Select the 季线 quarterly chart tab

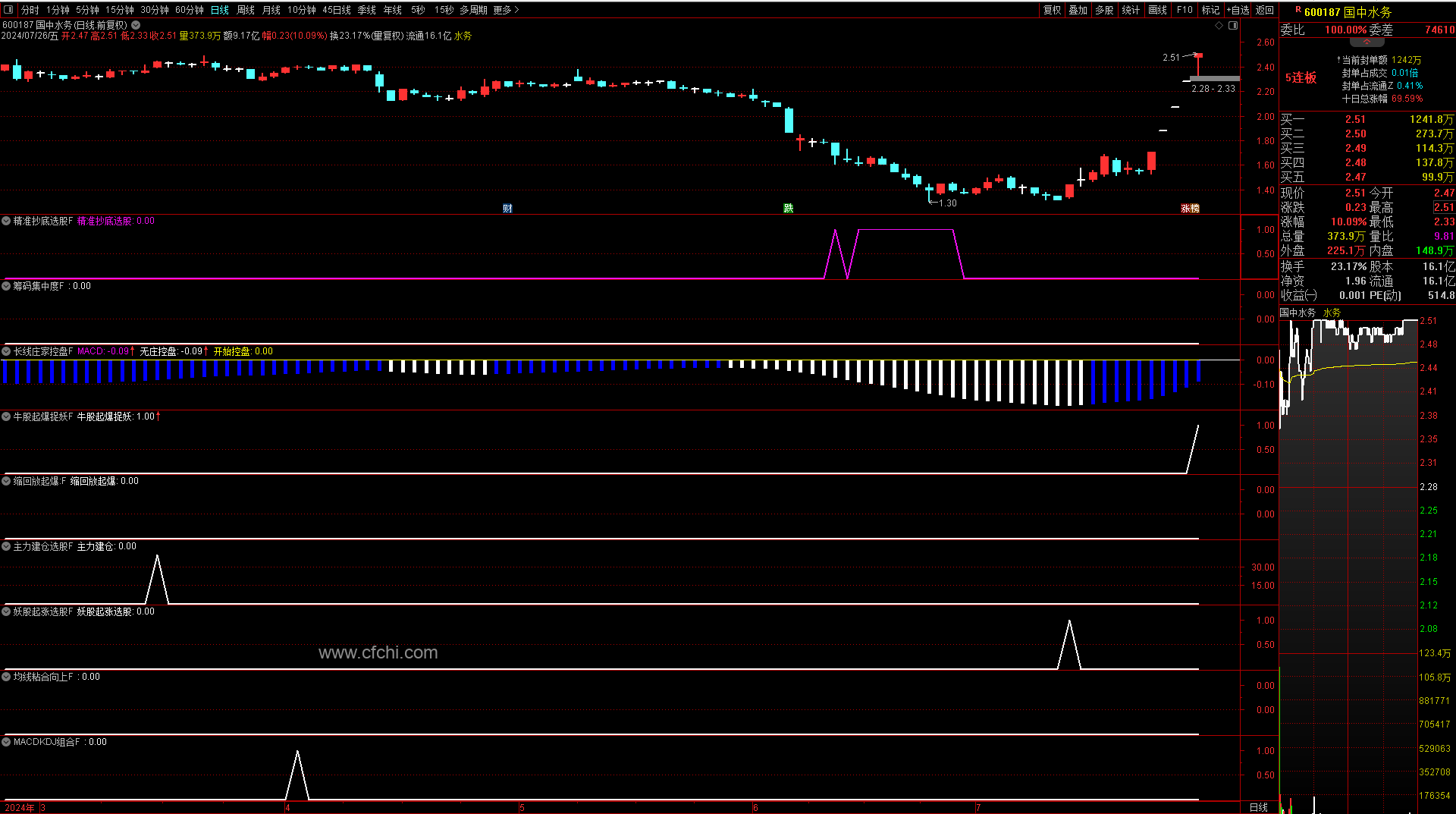[367, 10]
